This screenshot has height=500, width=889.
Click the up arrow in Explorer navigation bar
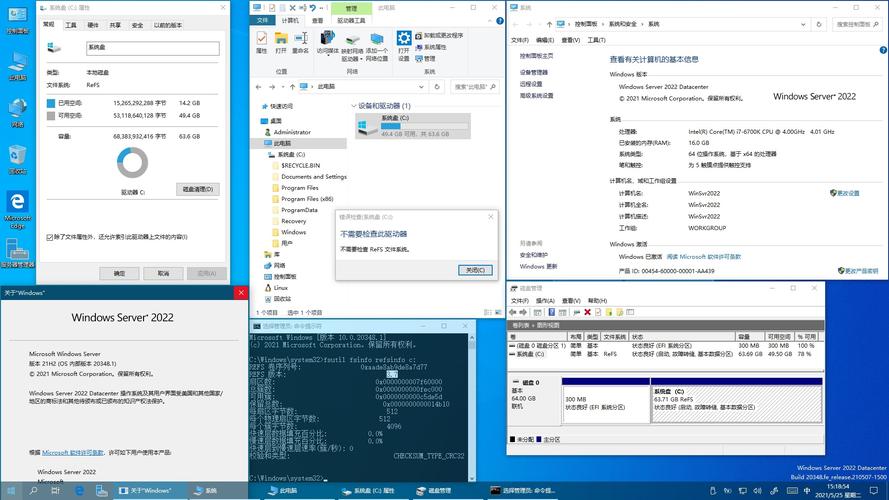coord(292,87)
